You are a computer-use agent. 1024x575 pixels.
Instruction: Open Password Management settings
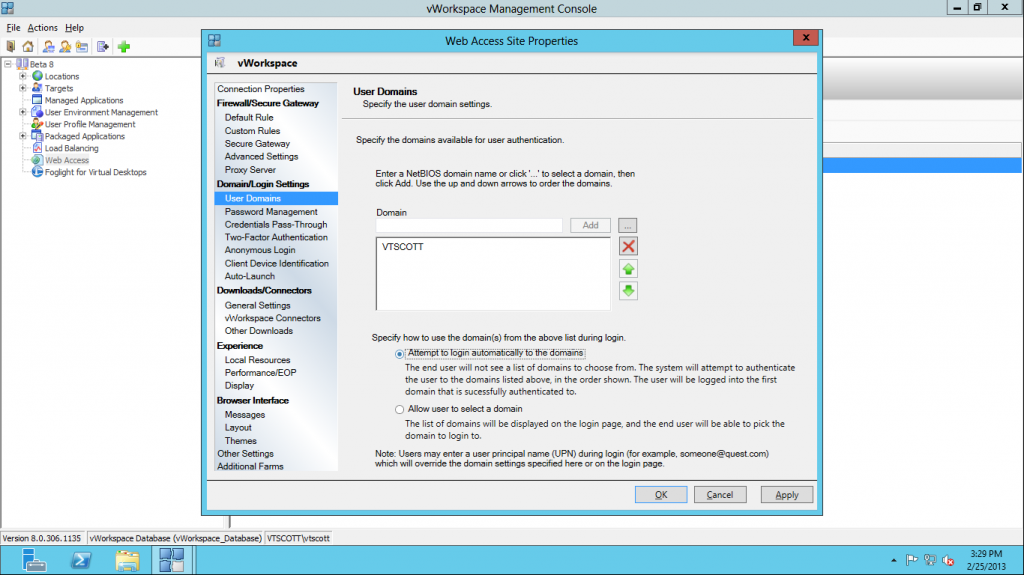pos(271,212)
